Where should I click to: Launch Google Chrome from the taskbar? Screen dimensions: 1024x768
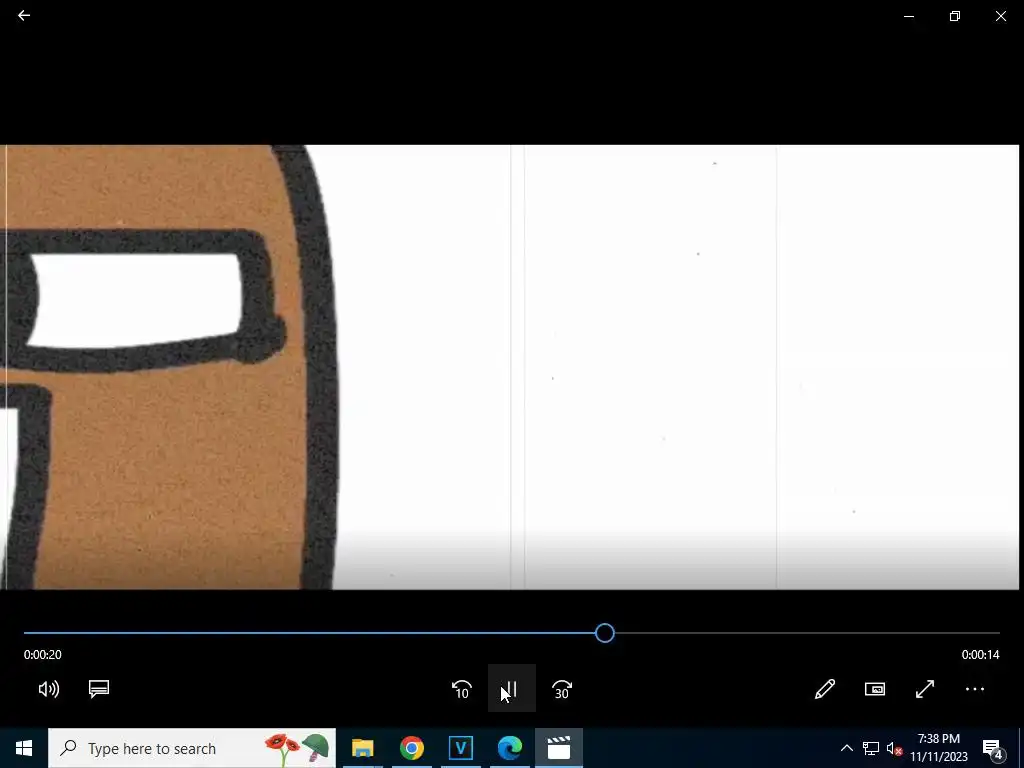click(411, 748)
